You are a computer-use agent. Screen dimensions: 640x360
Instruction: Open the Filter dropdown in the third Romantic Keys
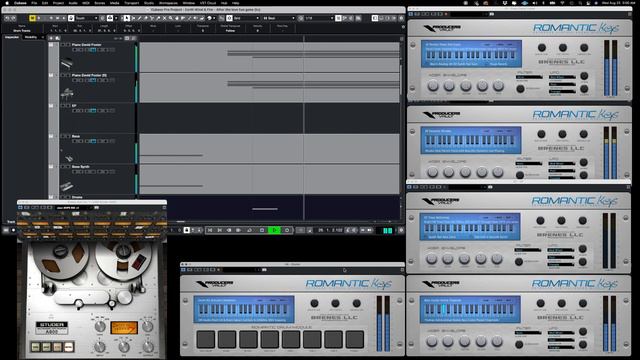point(528,250)
